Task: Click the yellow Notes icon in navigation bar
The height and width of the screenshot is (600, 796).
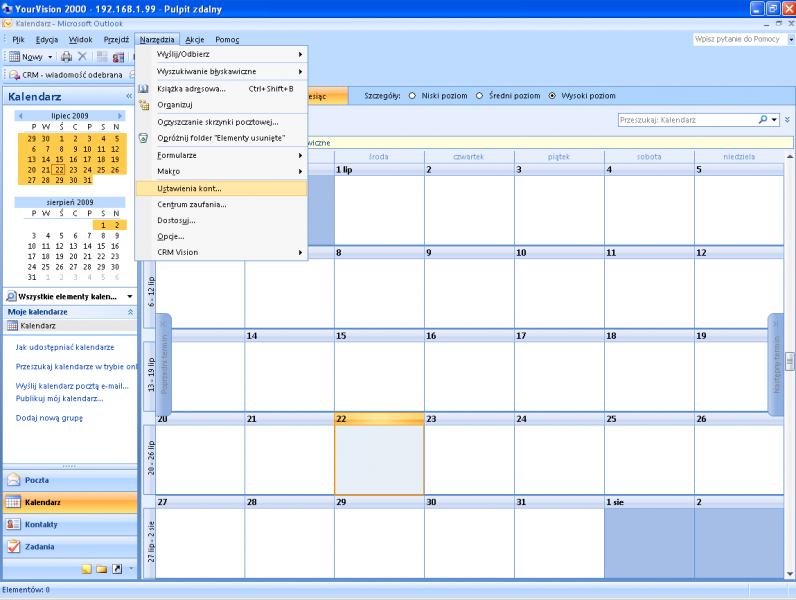Action: click(87, 569)
